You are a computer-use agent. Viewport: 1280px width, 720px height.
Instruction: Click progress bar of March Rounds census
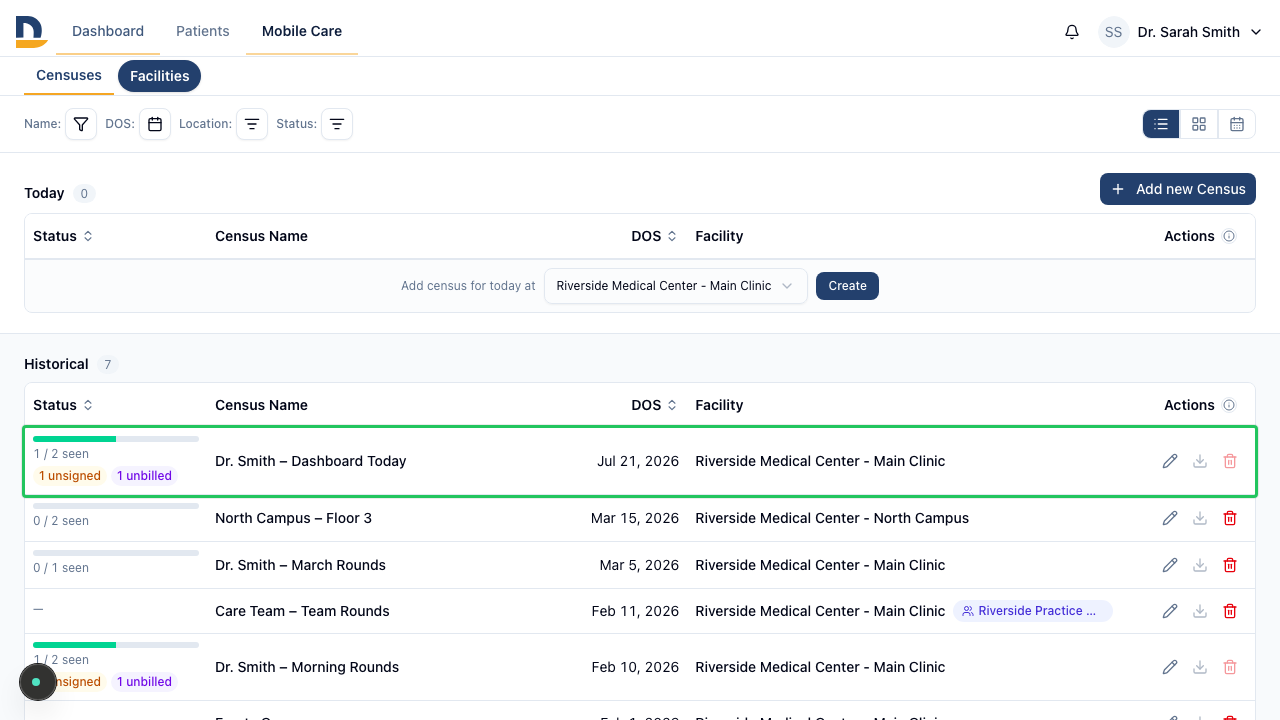(x=116, y=553)
